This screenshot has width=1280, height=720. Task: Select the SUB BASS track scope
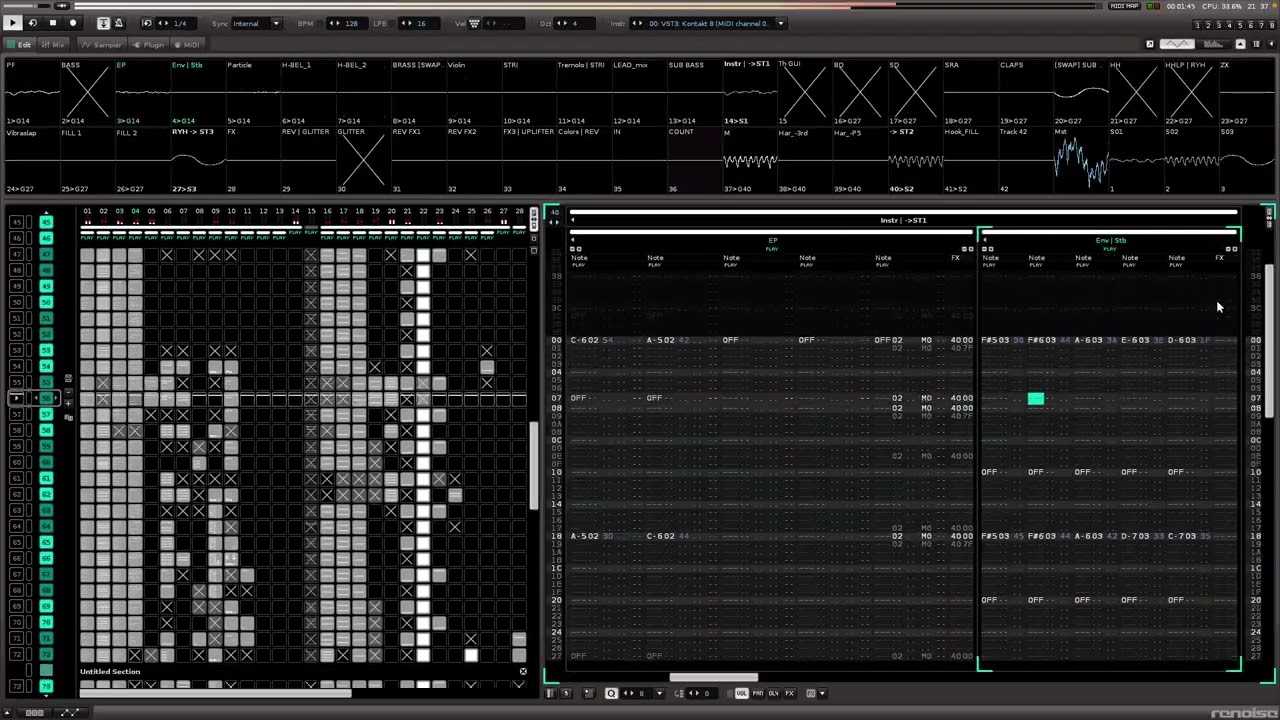coord(694,92)
